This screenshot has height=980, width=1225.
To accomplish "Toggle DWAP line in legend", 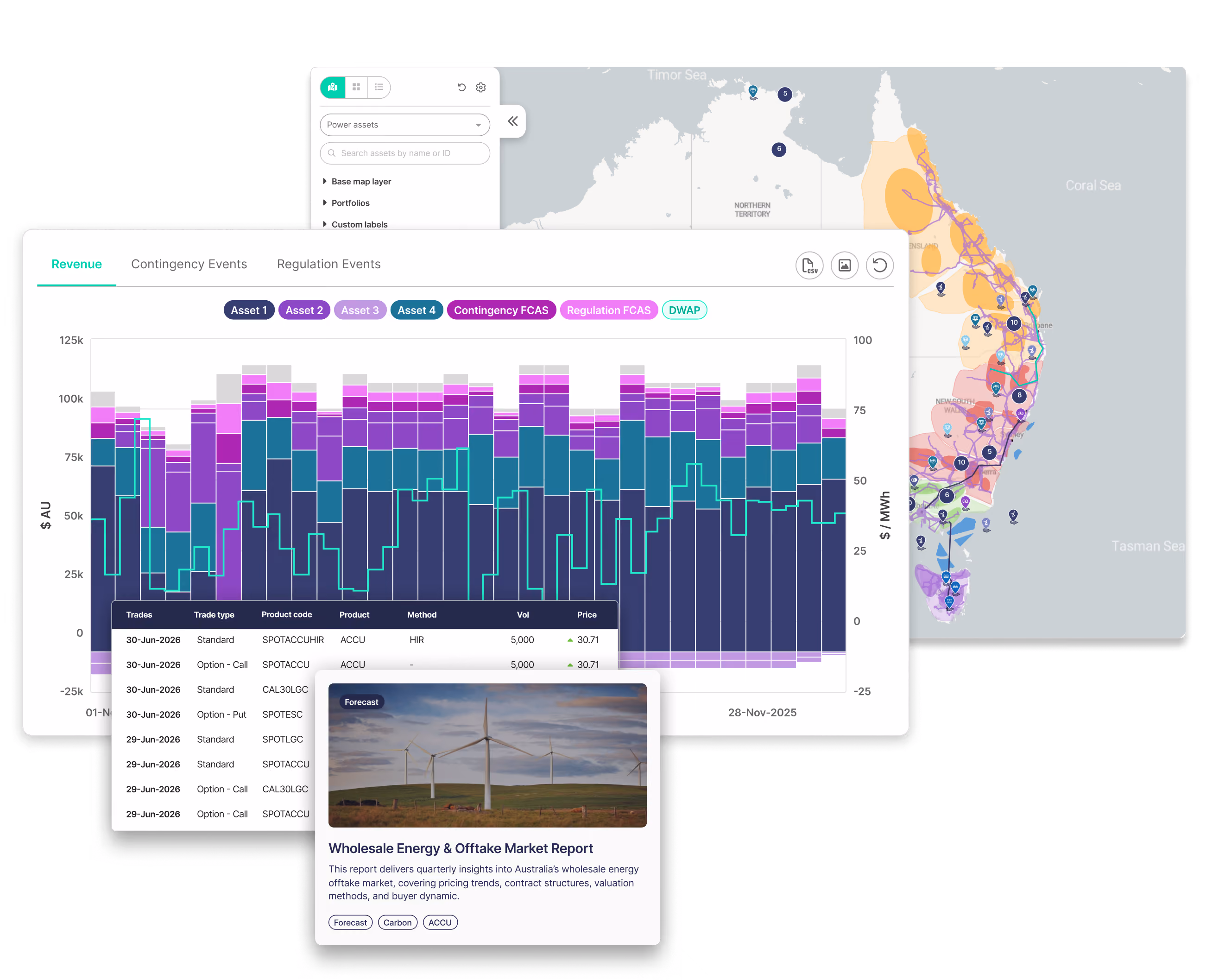I will click(x=684, y=310).
